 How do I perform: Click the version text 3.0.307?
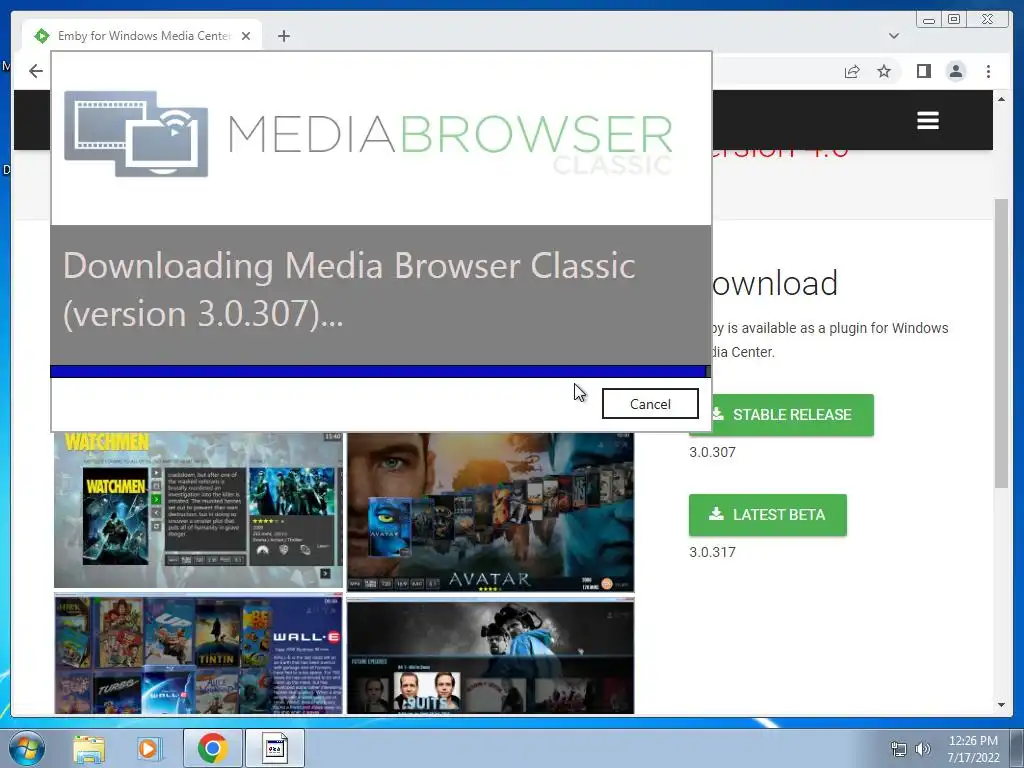[712, 452]
